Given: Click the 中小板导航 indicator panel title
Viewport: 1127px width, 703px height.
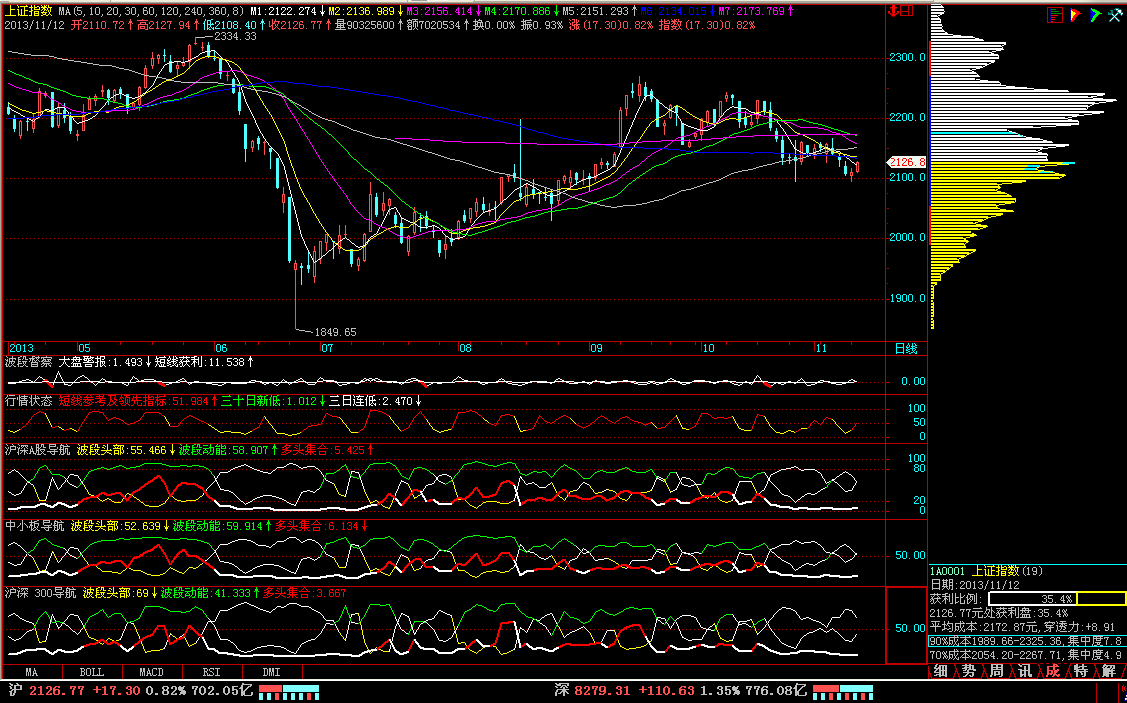Looking at the screenshot, I should tap(34, 526).
